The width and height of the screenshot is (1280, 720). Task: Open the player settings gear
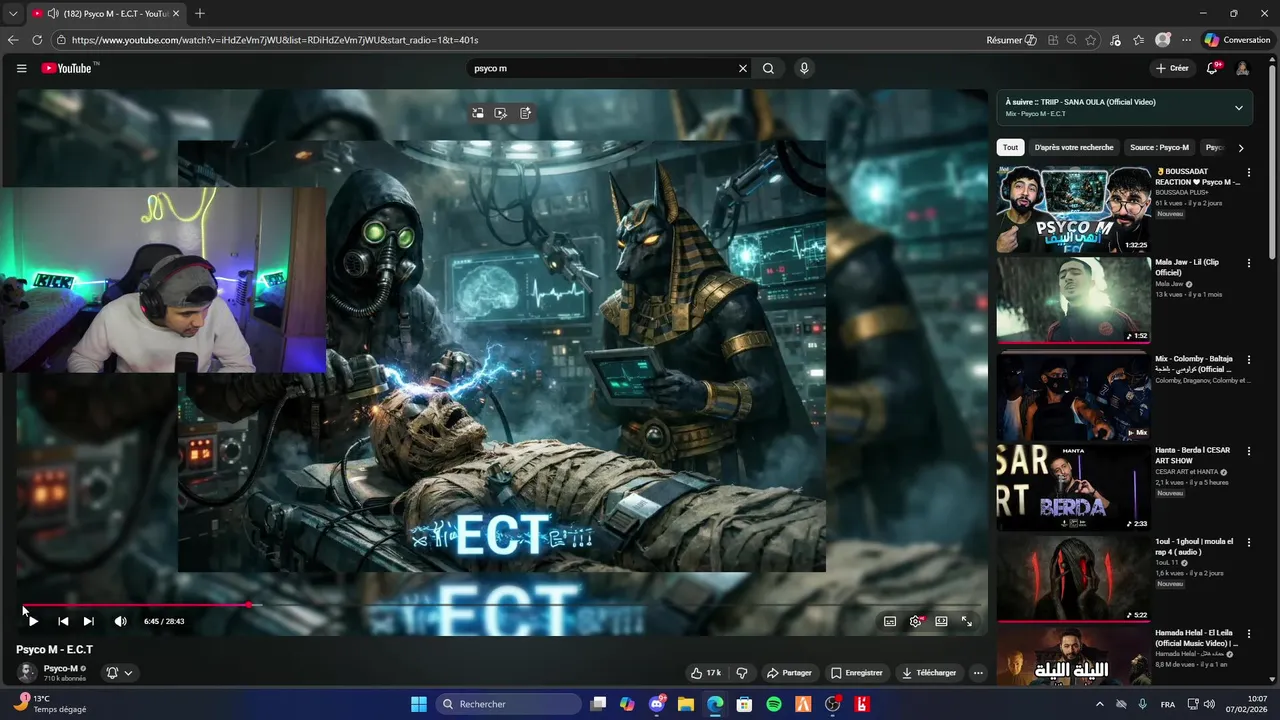click(x=915, y=621)
